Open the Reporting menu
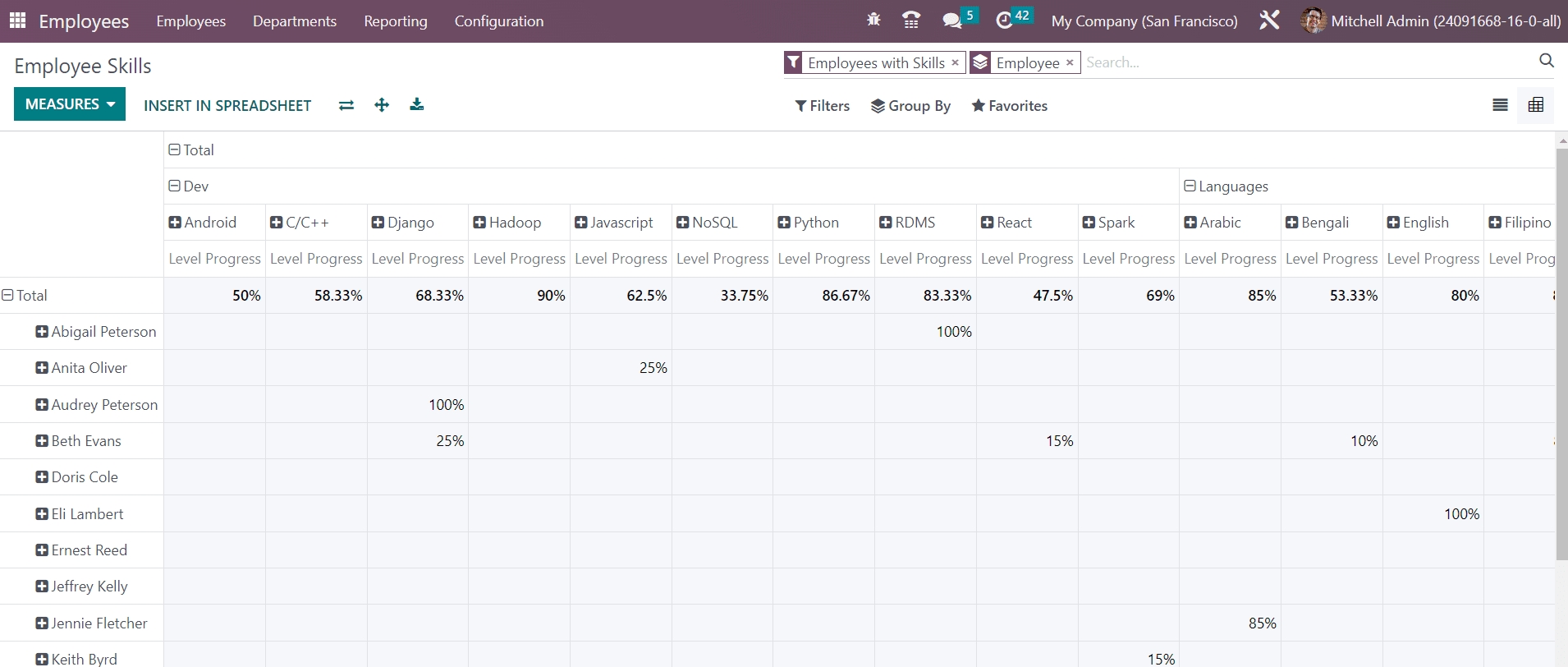Image resolution: width=1568 pixels, height=667 pixels. point(396,21)
